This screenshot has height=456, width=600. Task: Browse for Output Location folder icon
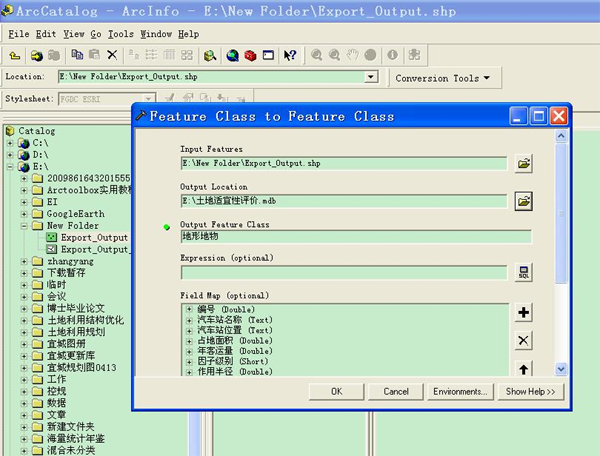pyautogui.click(x=523, y=201)
